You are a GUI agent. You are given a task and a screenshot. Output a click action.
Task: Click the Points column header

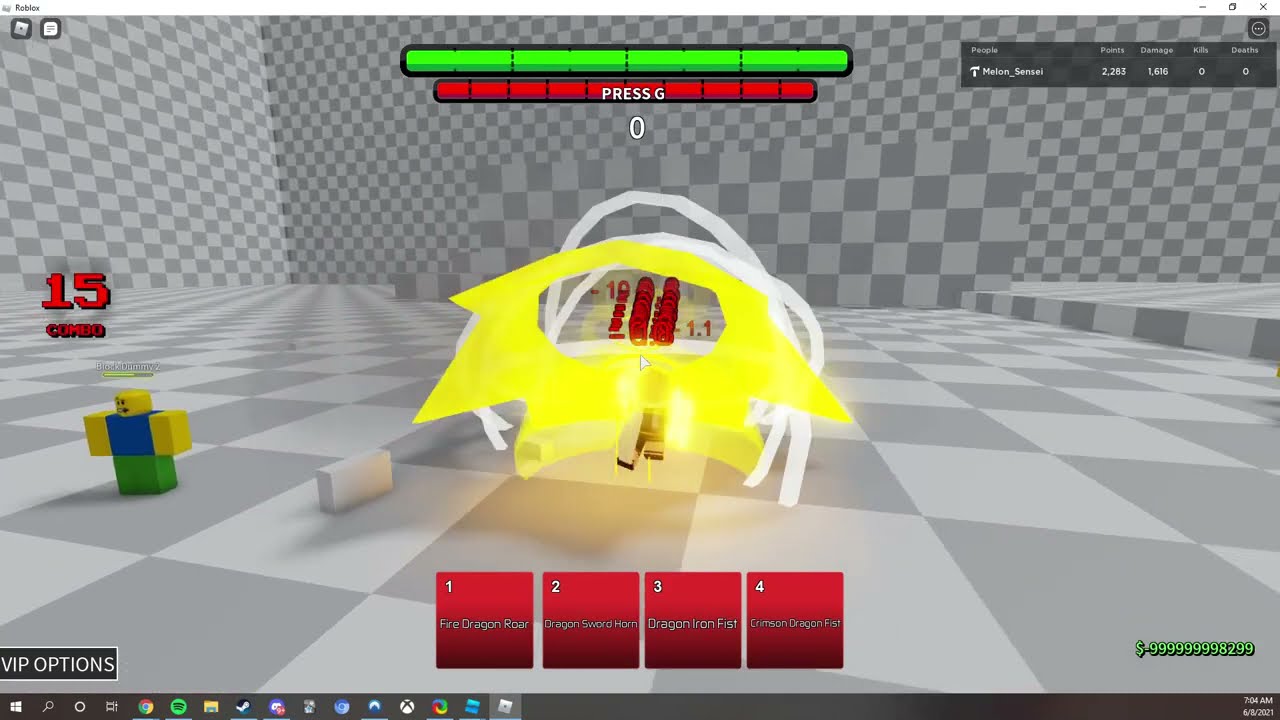1112,50
